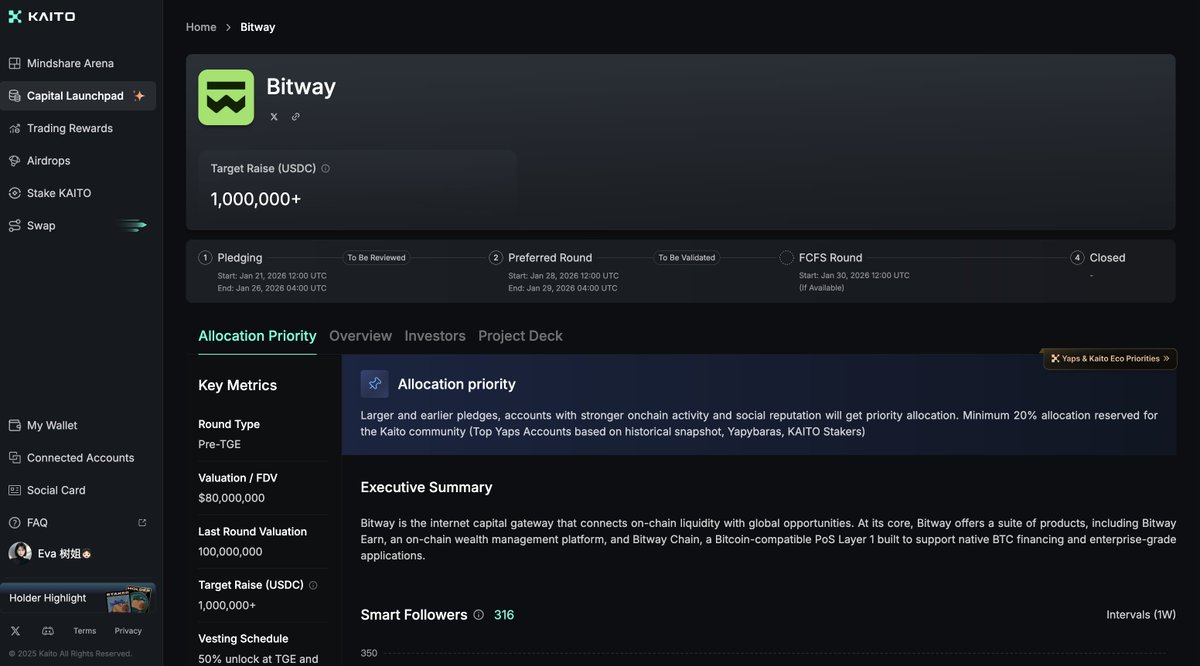Click the Allocation priority pin icon

click(375, 384)
